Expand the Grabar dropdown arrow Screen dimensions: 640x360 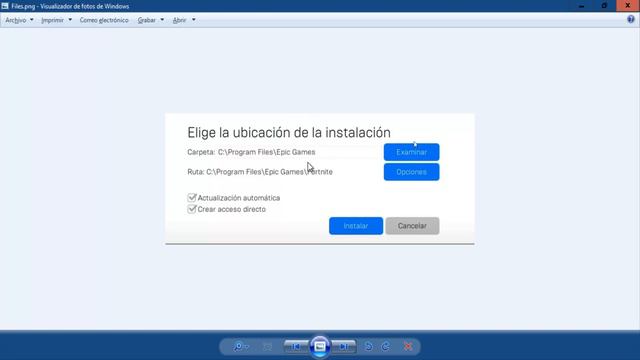point(162,20)
